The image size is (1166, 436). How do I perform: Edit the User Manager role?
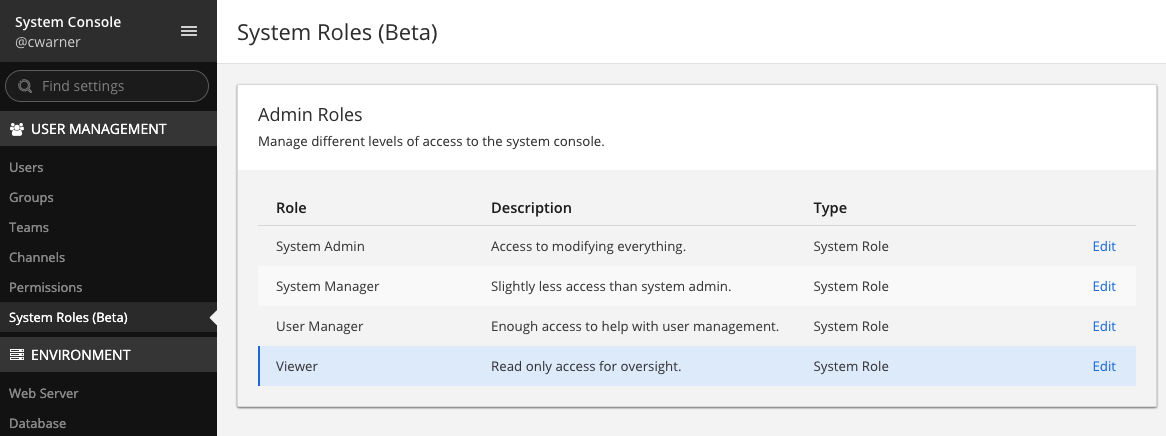coord(1103,327)
